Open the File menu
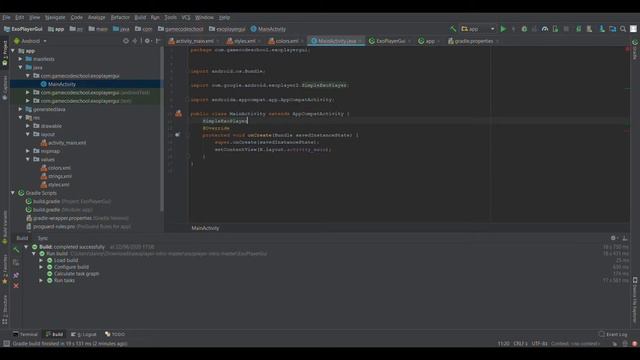 (6, 18)
